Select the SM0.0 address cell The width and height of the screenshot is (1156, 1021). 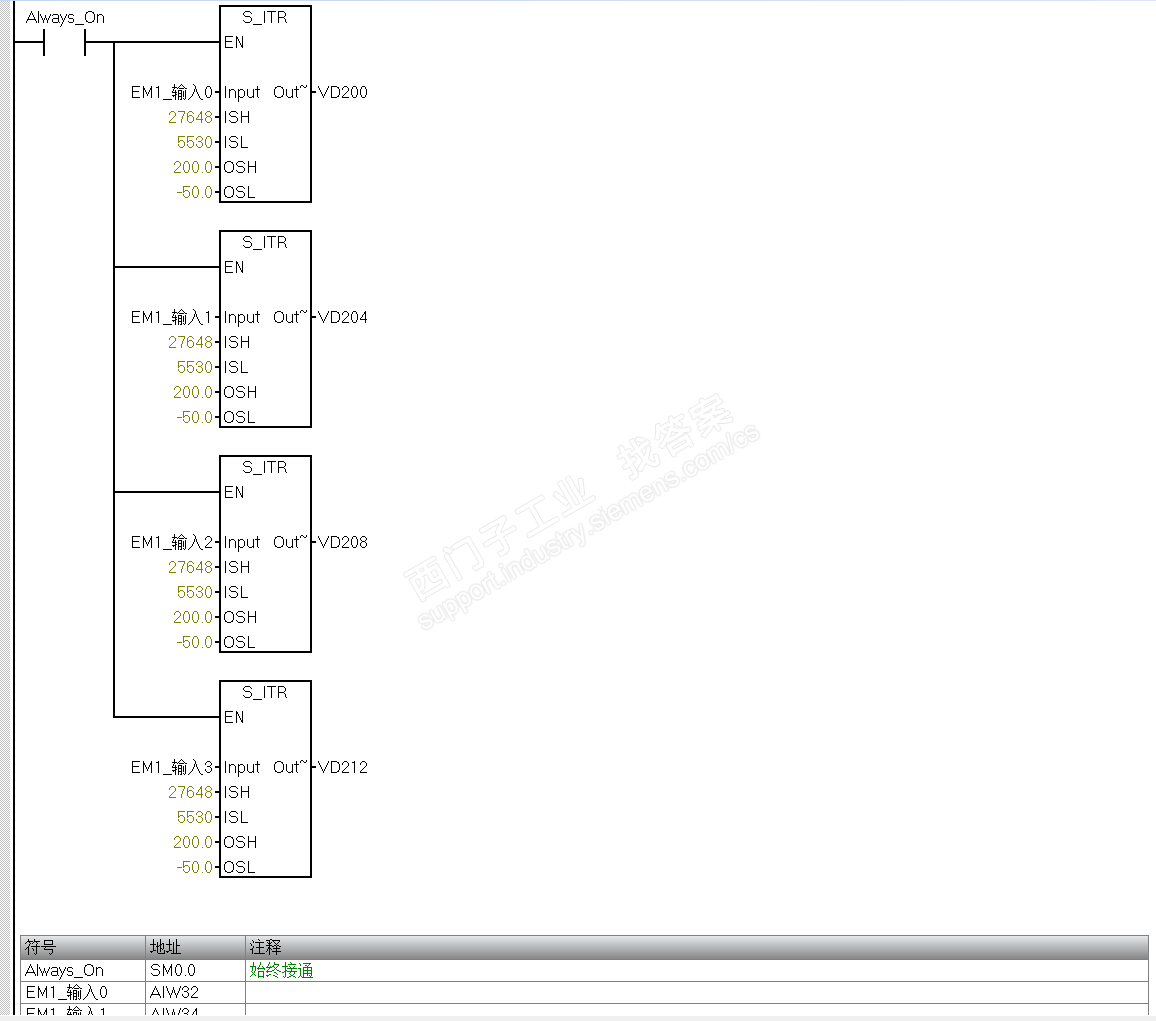195,970
